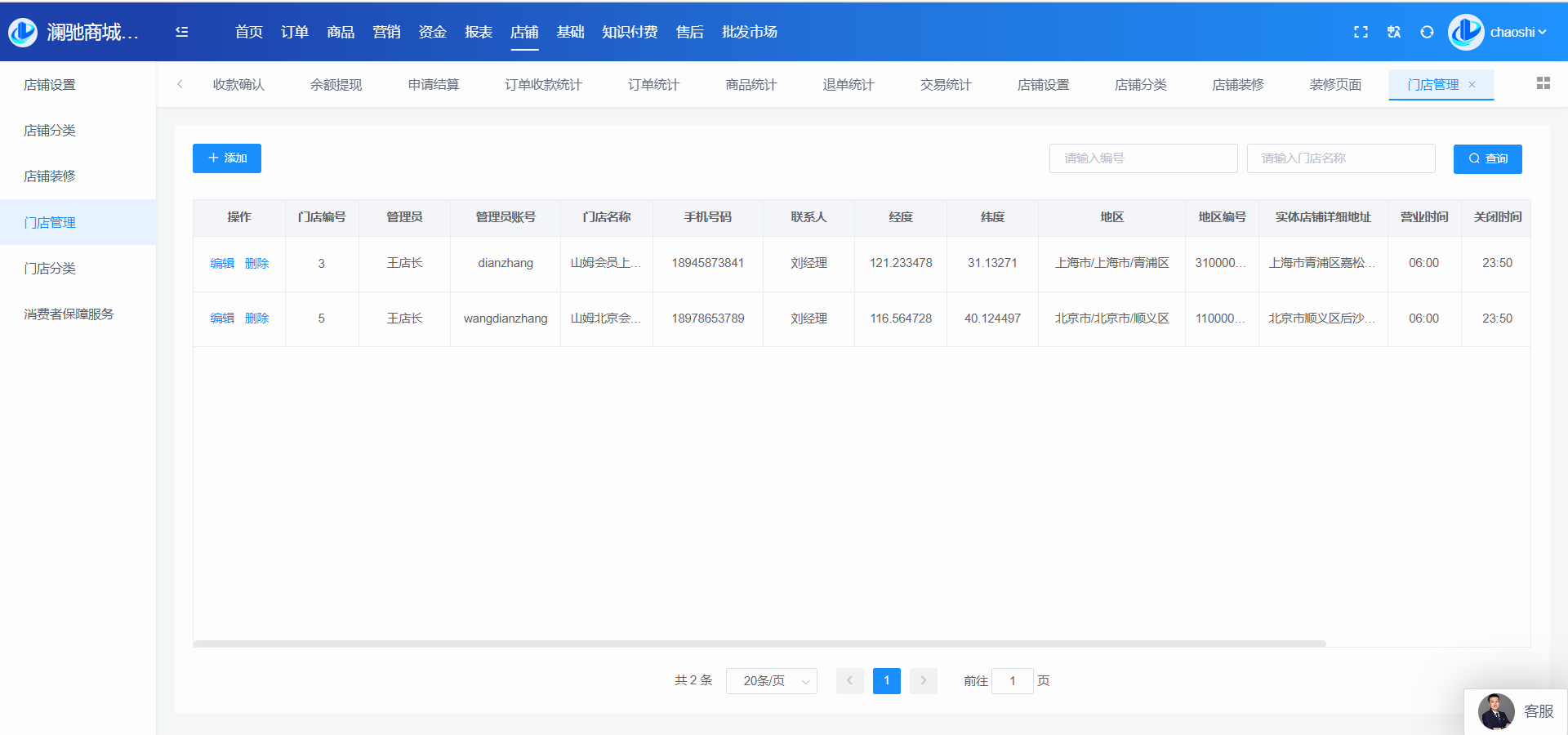Collapse the sidebar menu icon

click(181, 32)
